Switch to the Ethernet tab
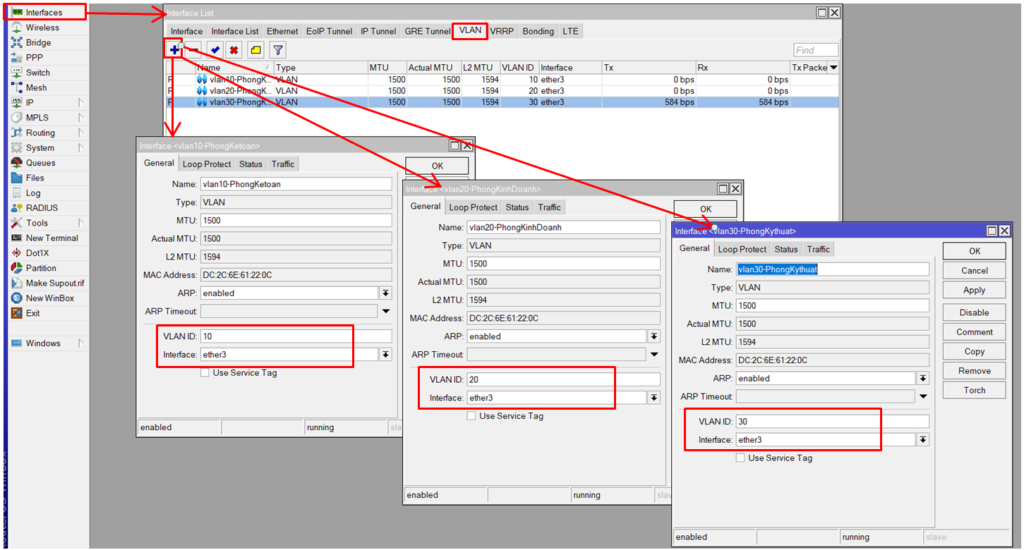 282,31
